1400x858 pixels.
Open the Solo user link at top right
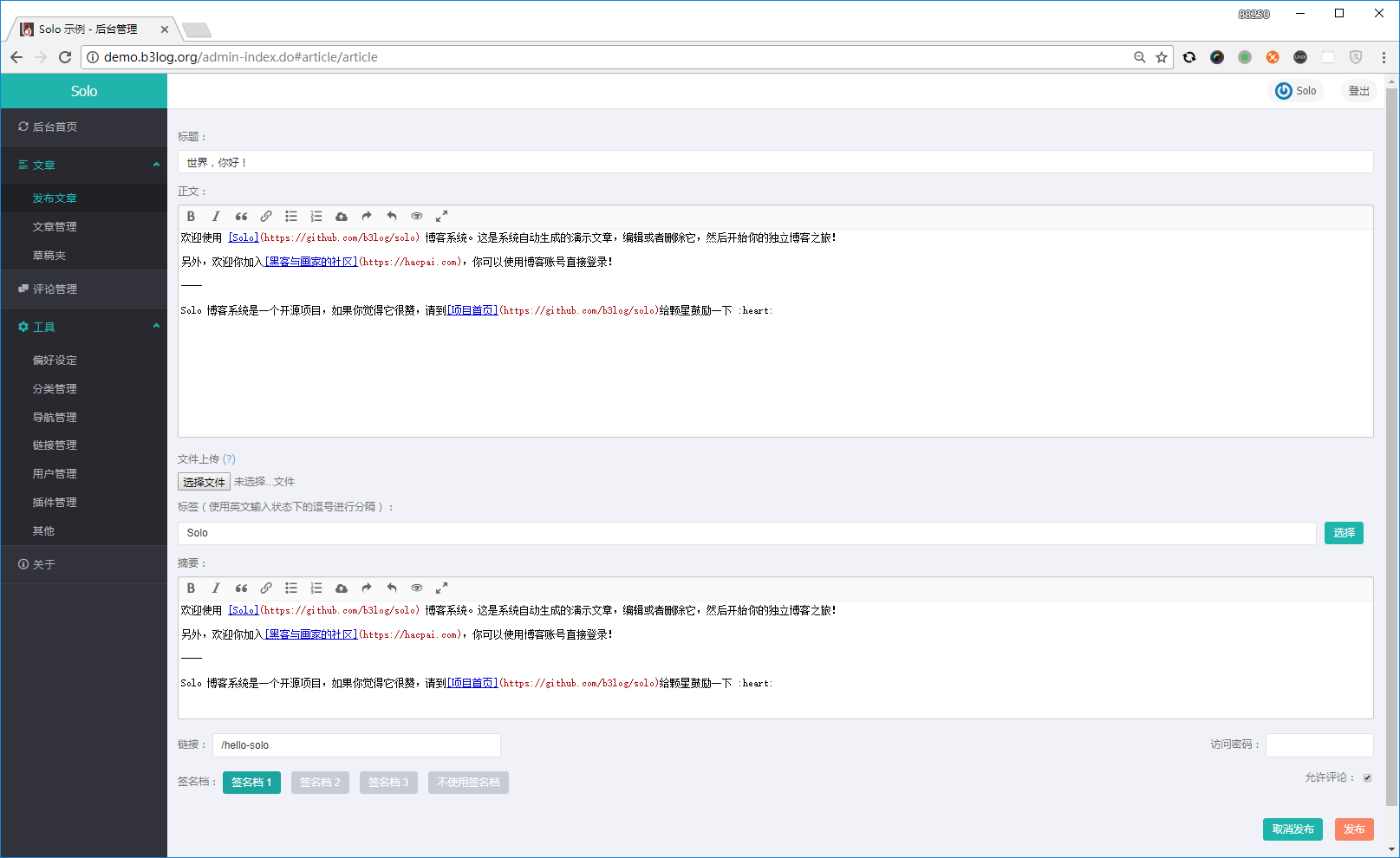click(x=1296, y=91)
